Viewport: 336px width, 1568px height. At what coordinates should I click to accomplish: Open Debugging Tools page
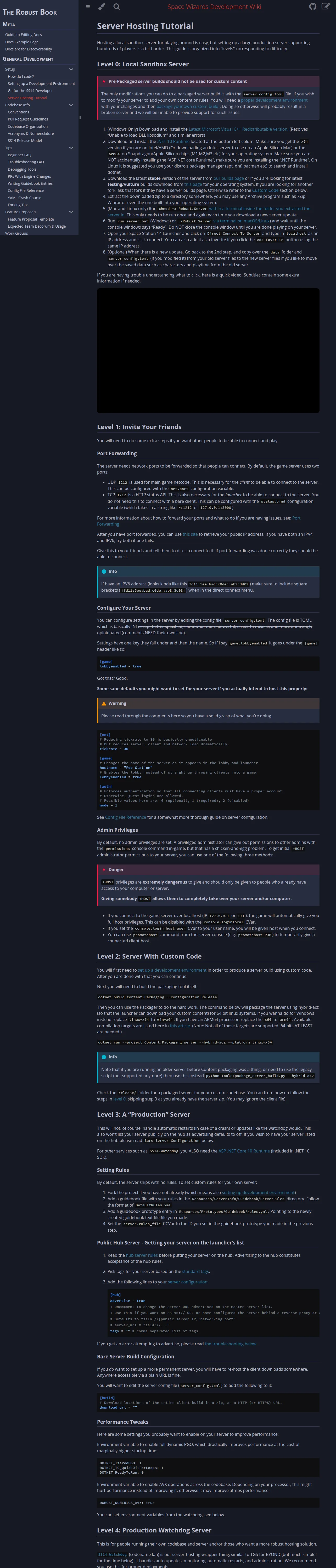coord(22,169)
